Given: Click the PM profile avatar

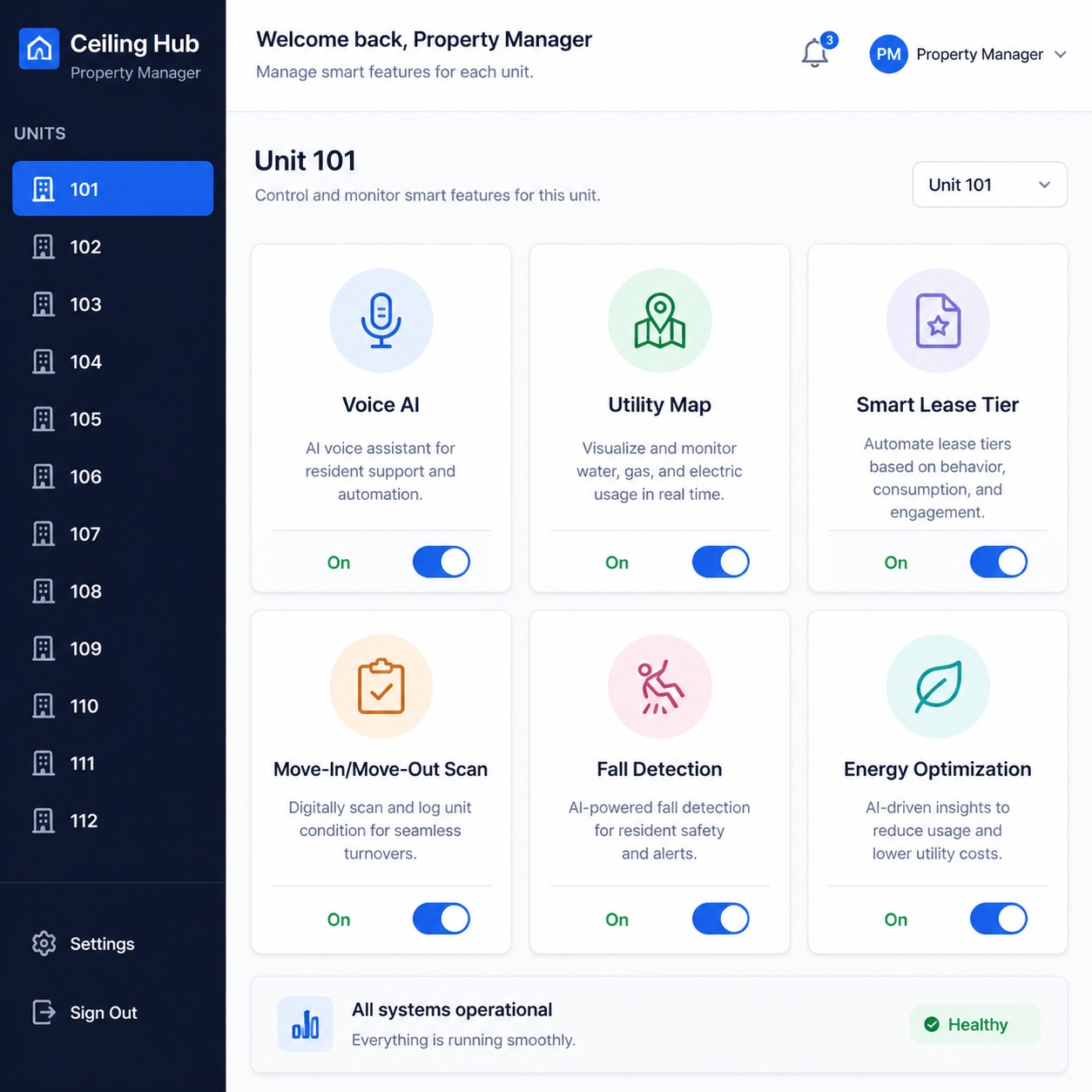Looking at the screenshot, I should (888, 54).
